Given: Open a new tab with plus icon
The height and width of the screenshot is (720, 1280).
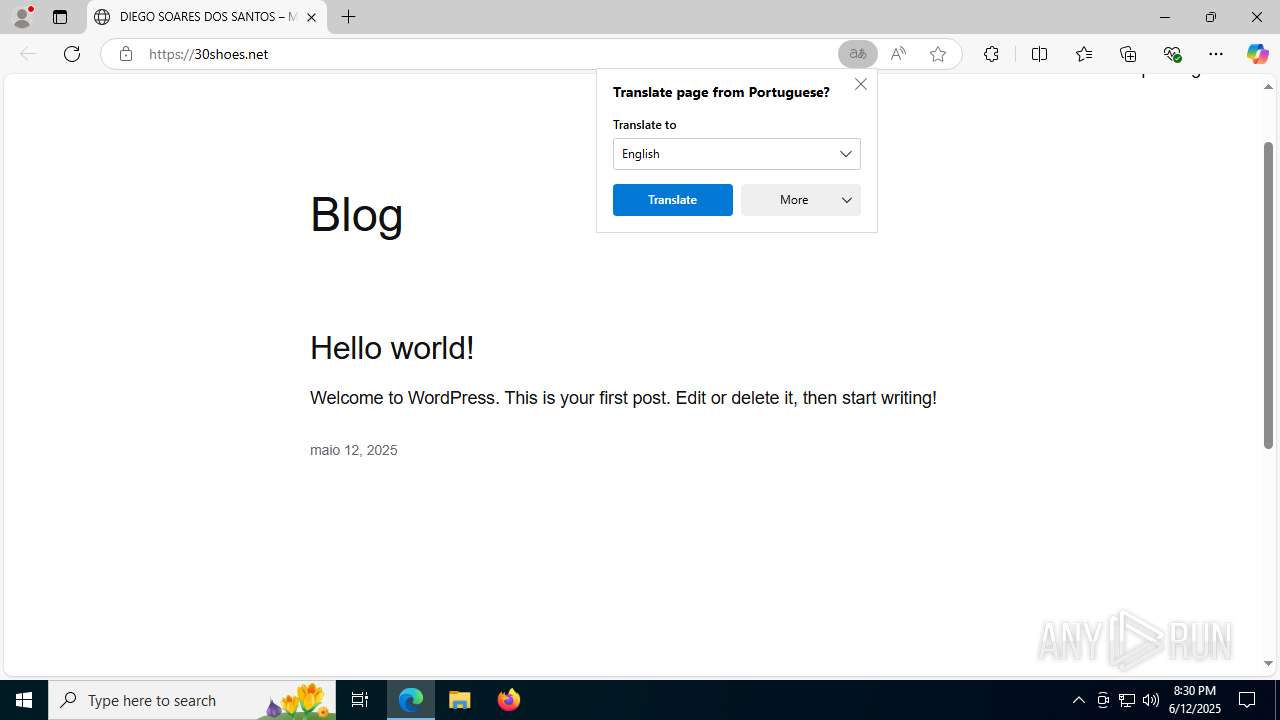Looking at the screenshot, I should click(348, 17).
